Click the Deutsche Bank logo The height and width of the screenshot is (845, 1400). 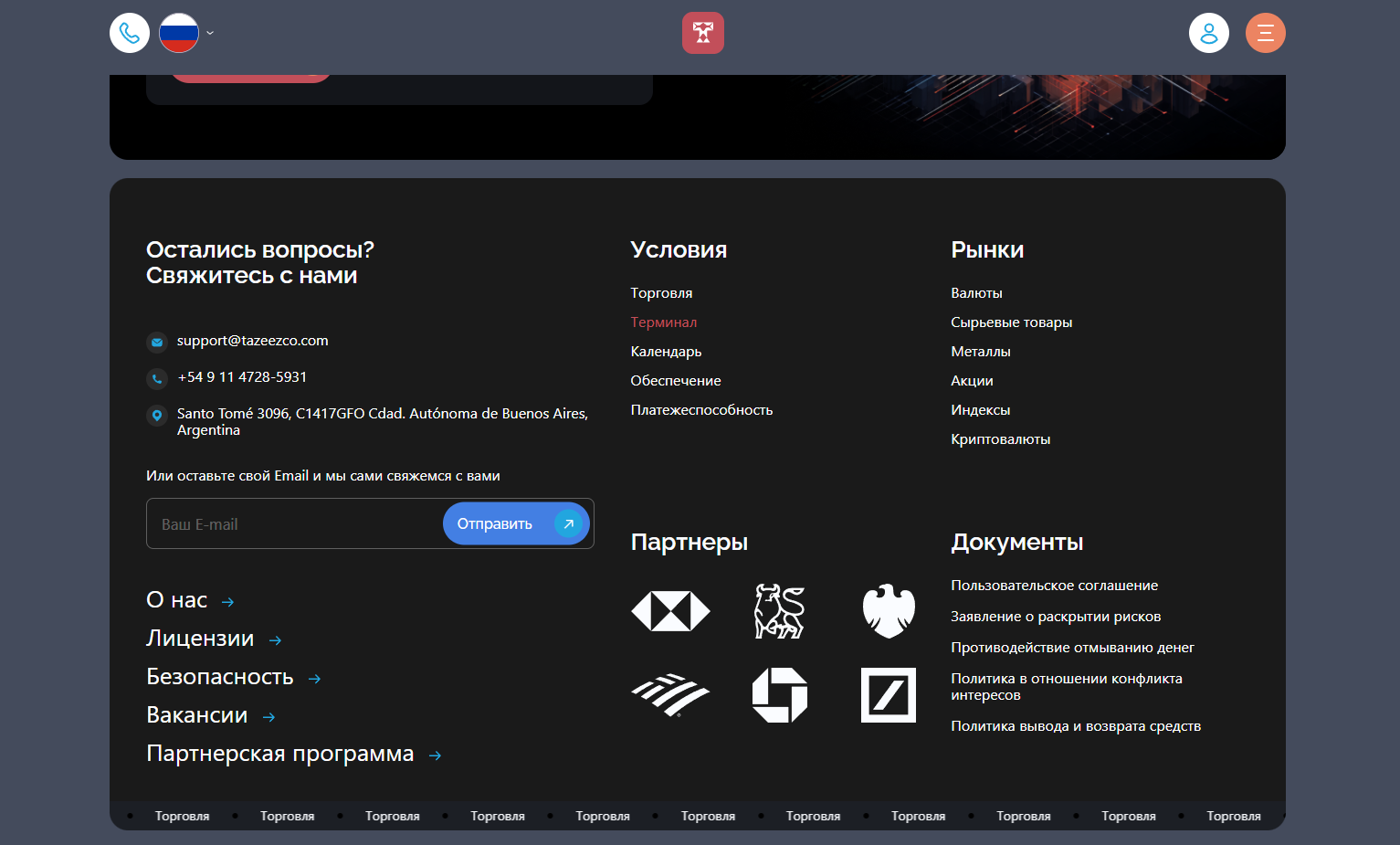tap(889, 695)
